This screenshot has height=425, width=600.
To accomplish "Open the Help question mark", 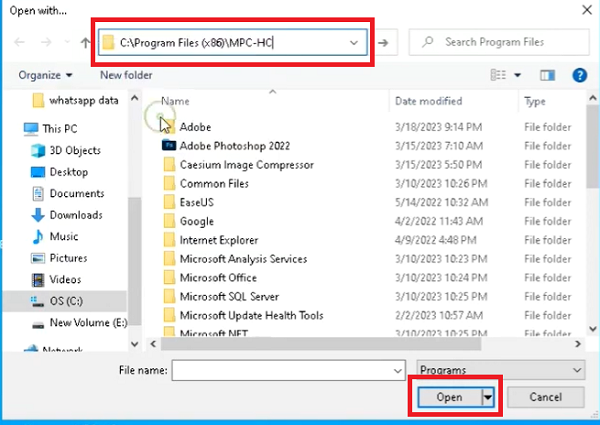I will (x=579, y=75).
